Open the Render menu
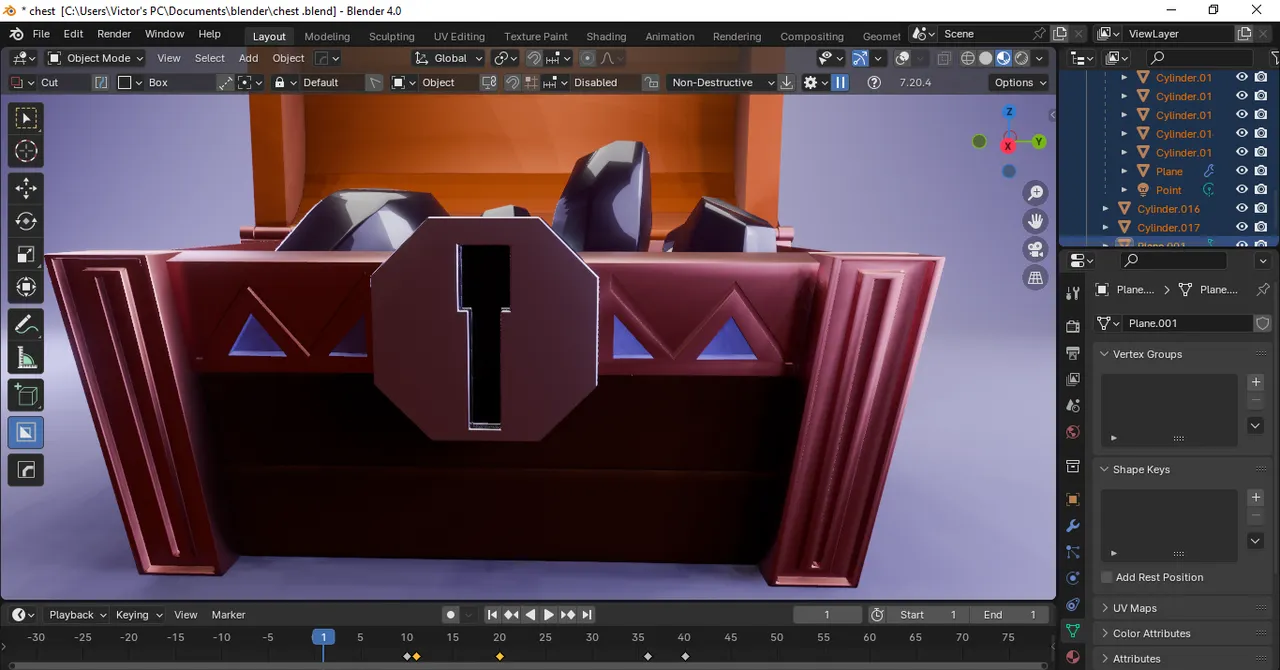1280x670 pixels. (114, 34)
